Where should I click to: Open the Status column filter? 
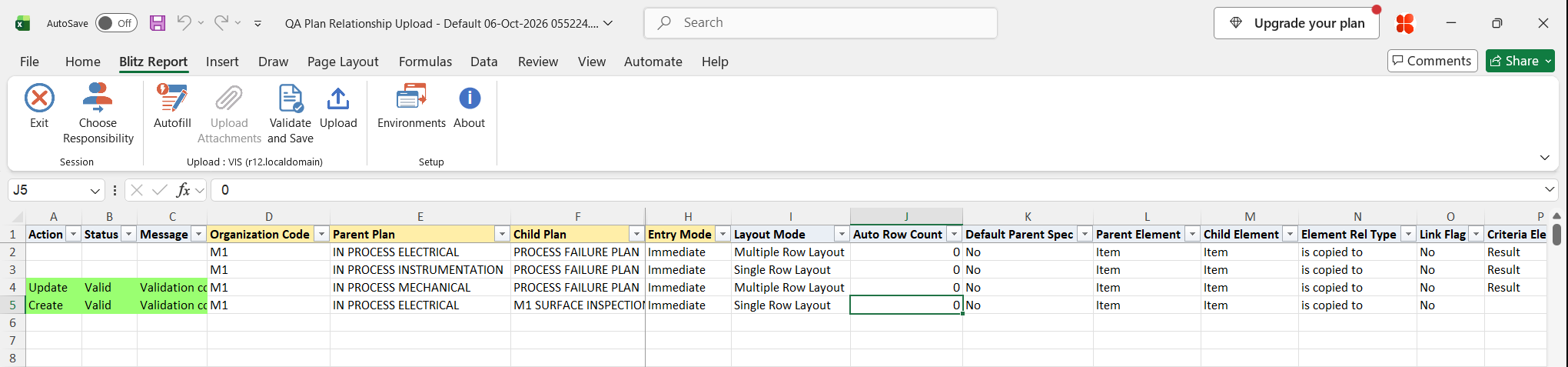click(x=128, y=234)
